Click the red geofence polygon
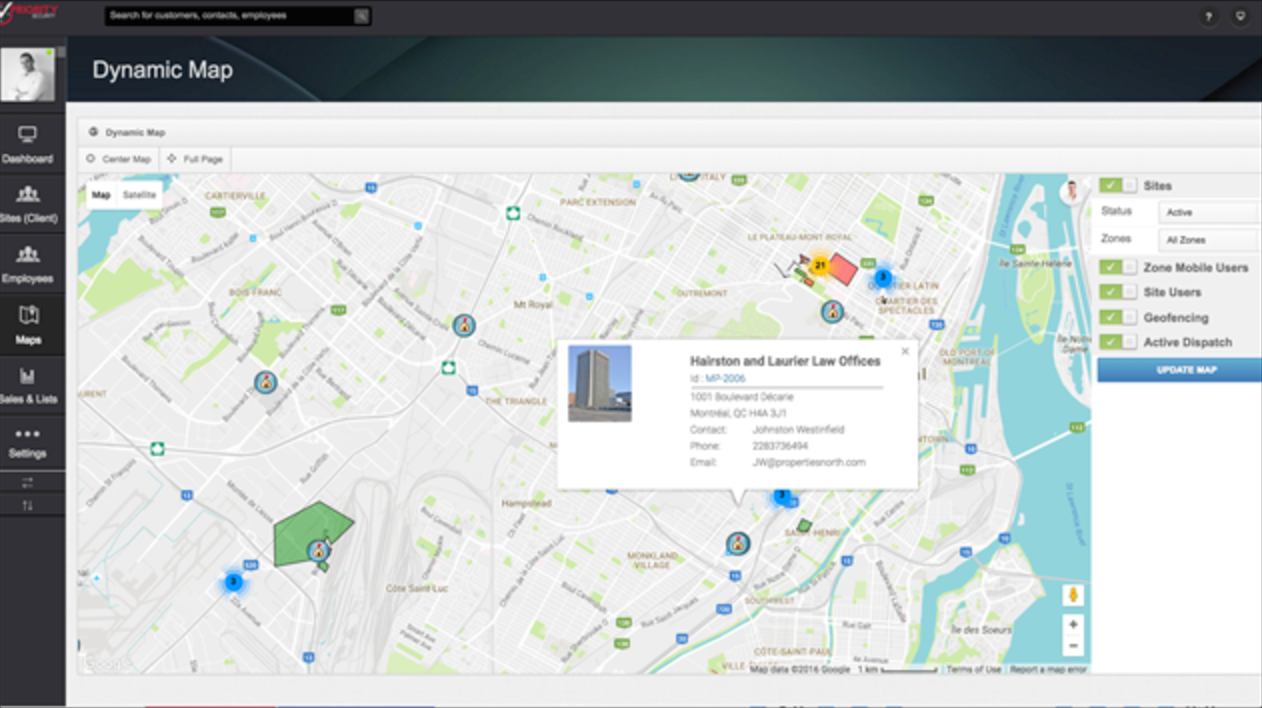Image resolution: width=1262 pixels, height=708 pixels. point(842,270)
